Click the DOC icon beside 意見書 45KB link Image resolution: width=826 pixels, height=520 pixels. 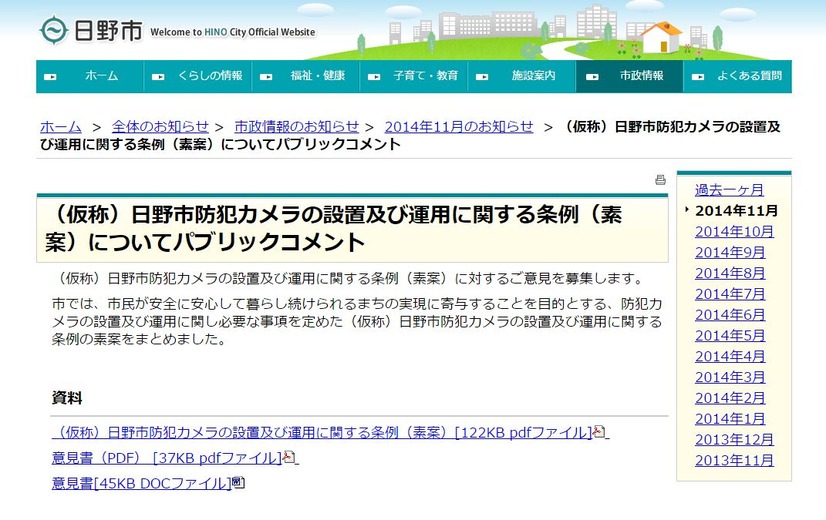[x=238, y=482]
